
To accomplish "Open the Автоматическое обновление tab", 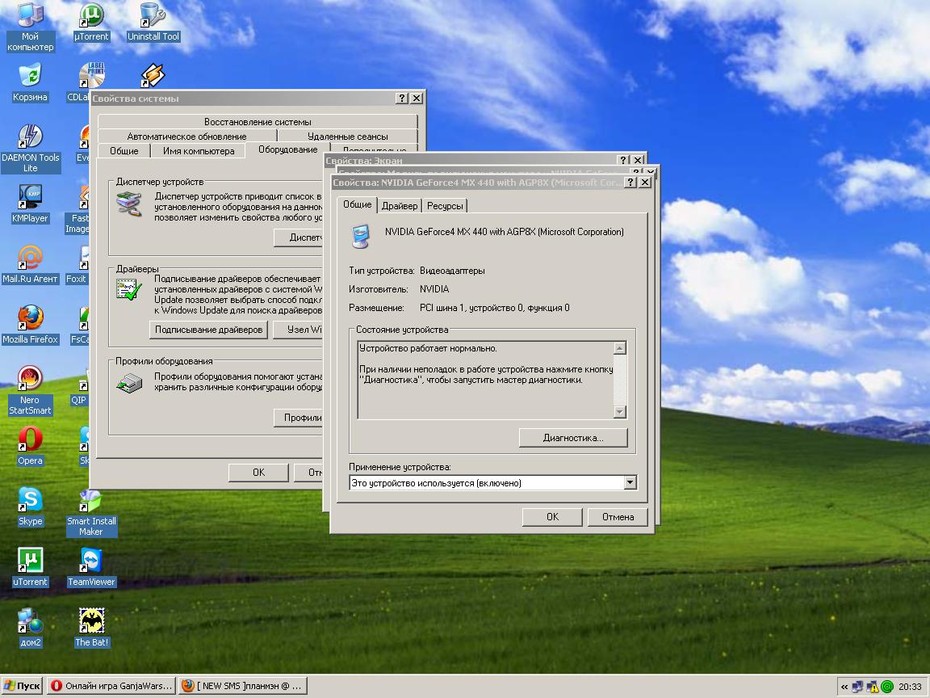I will (x=186, y=136).
